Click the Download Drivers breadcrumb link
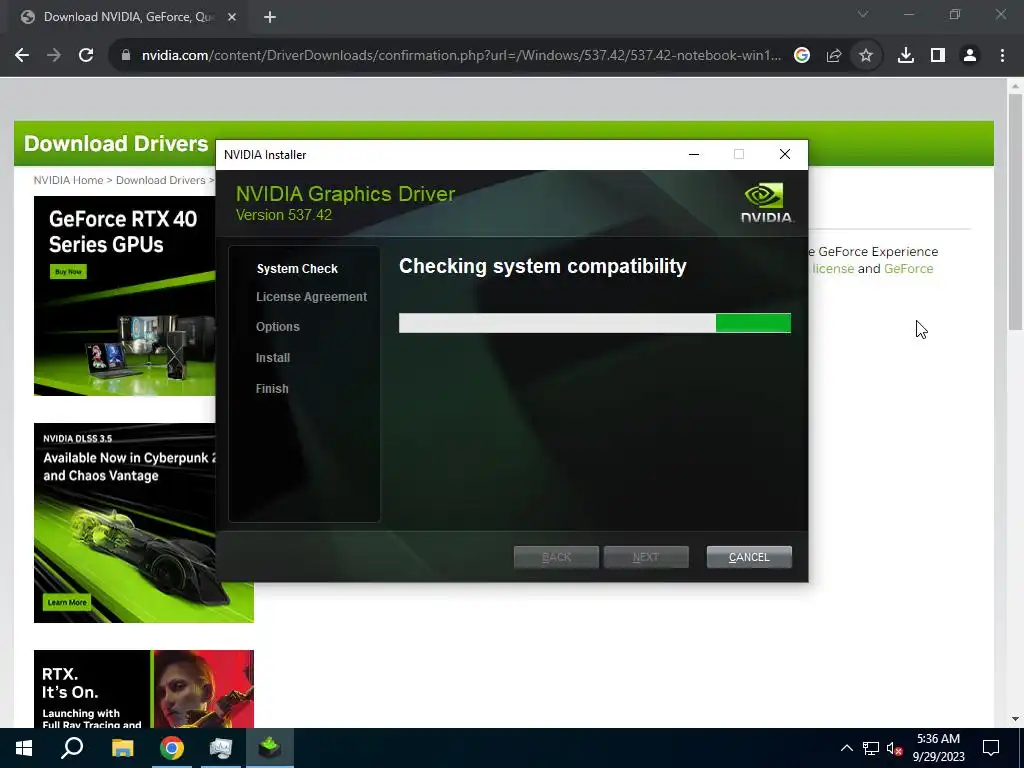 click(161, 180)
